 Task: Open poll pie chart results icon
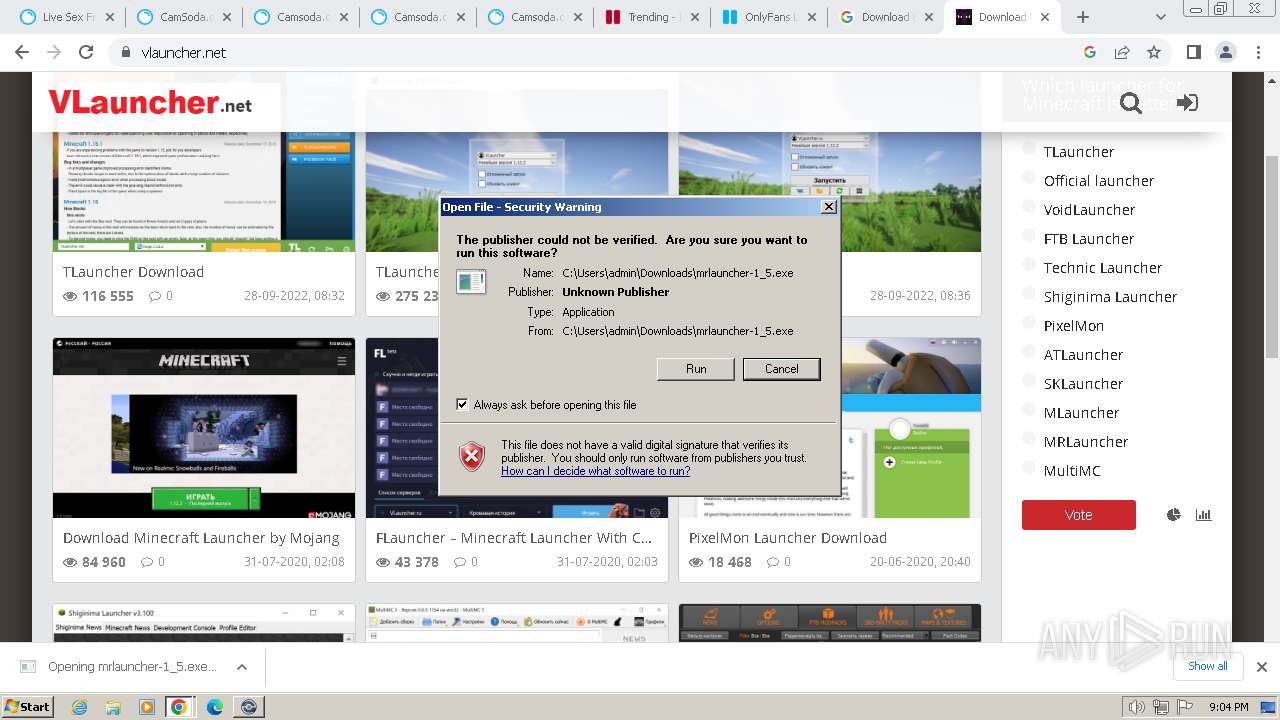[1174, 515]
